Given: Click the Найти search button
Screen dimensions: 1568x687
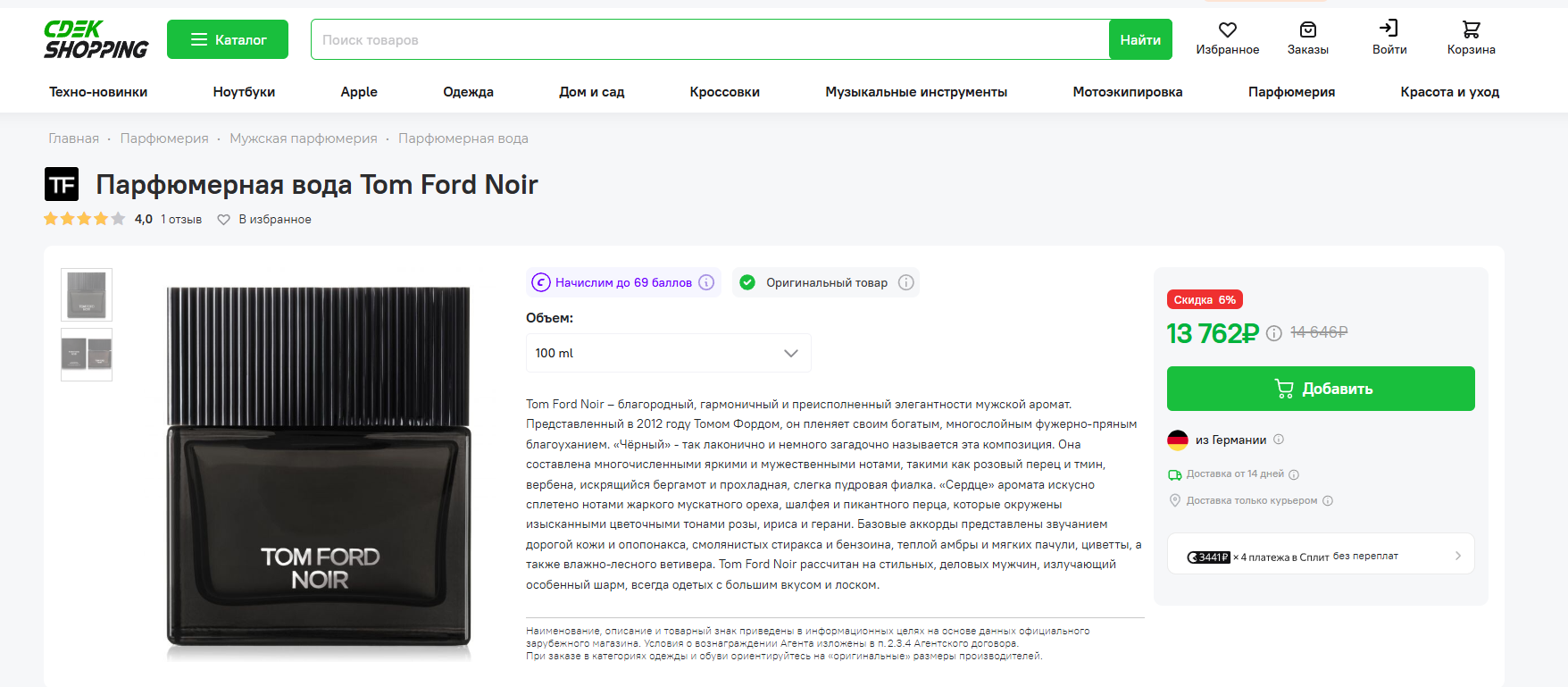Looking at the screenshot, I should click(x=1140, y=39).
